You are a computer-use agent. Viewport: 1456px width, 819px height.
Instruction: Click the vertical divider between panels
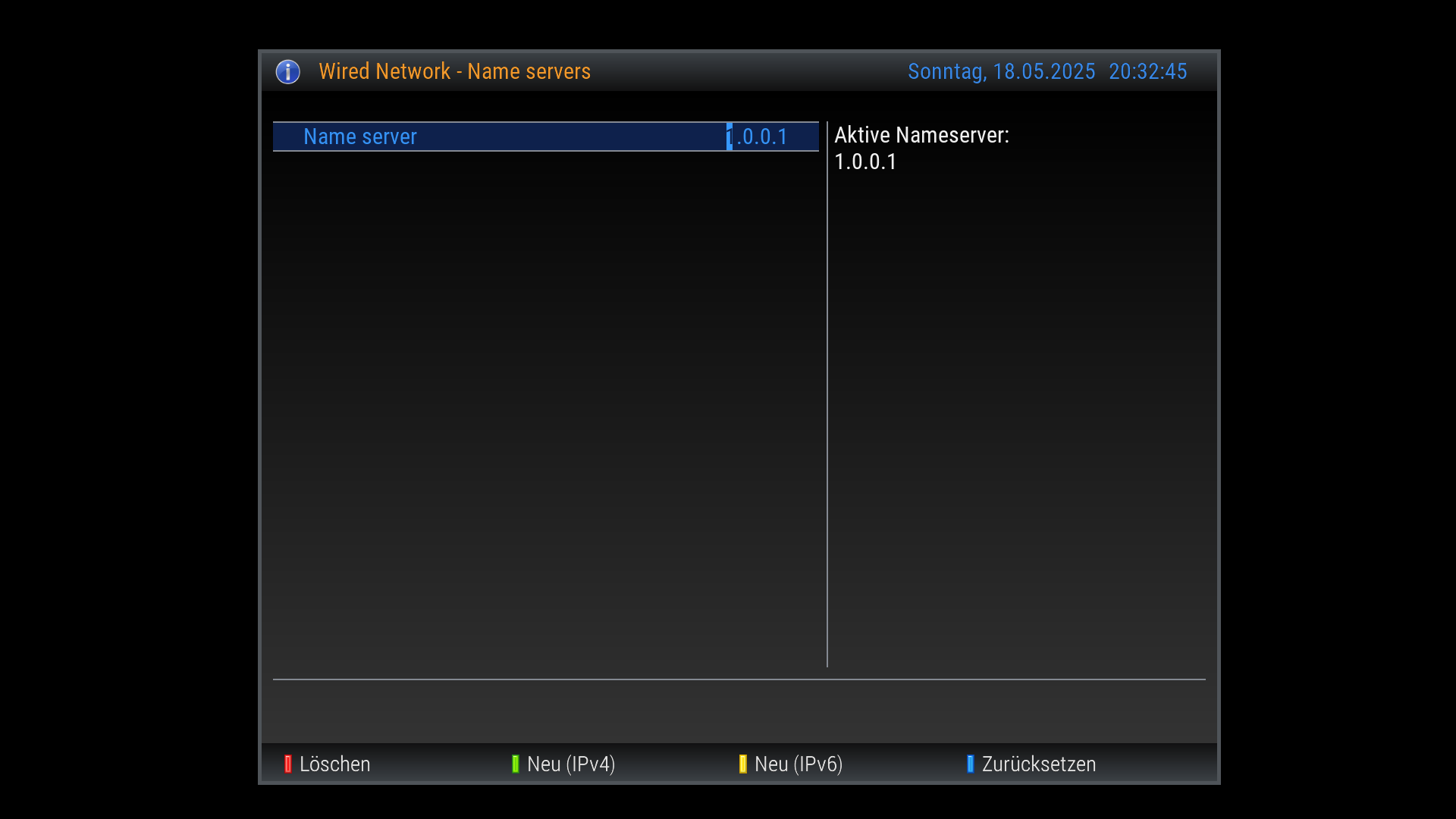tap(827, 394)
